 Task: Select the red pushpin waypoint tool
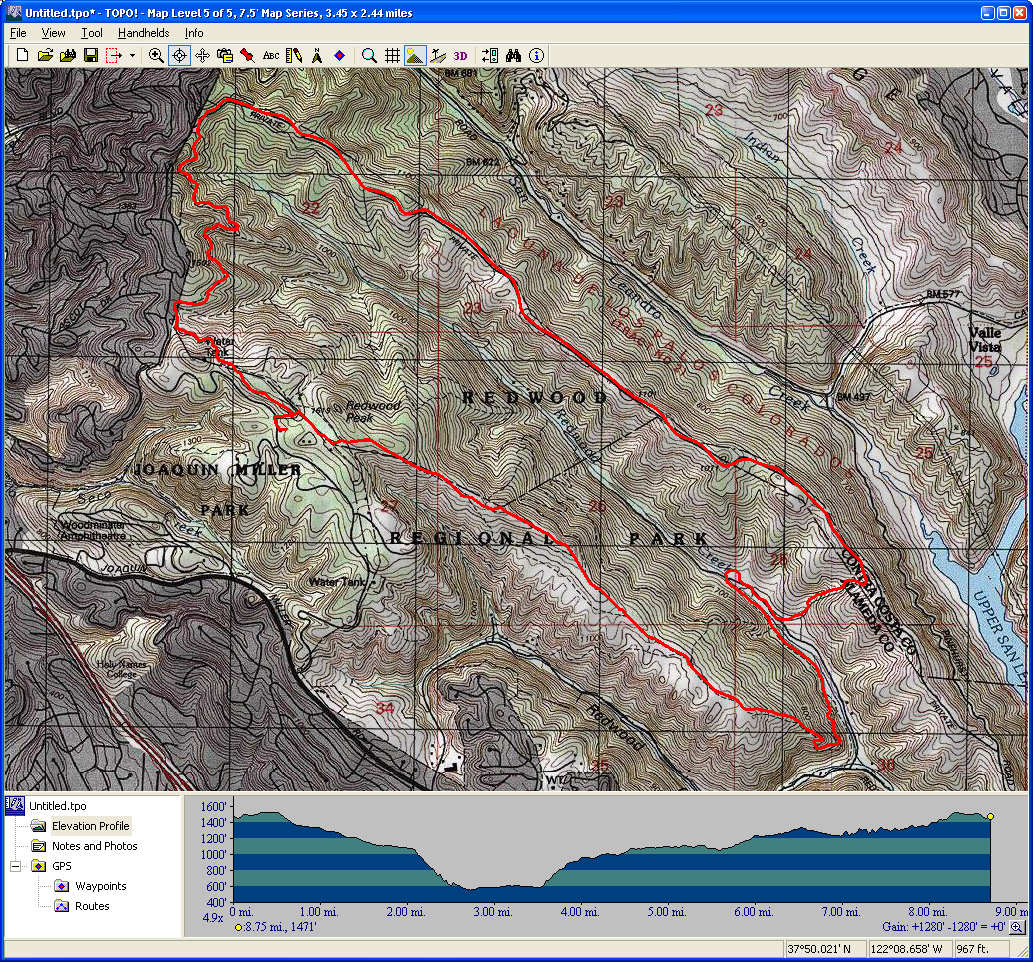246,56
